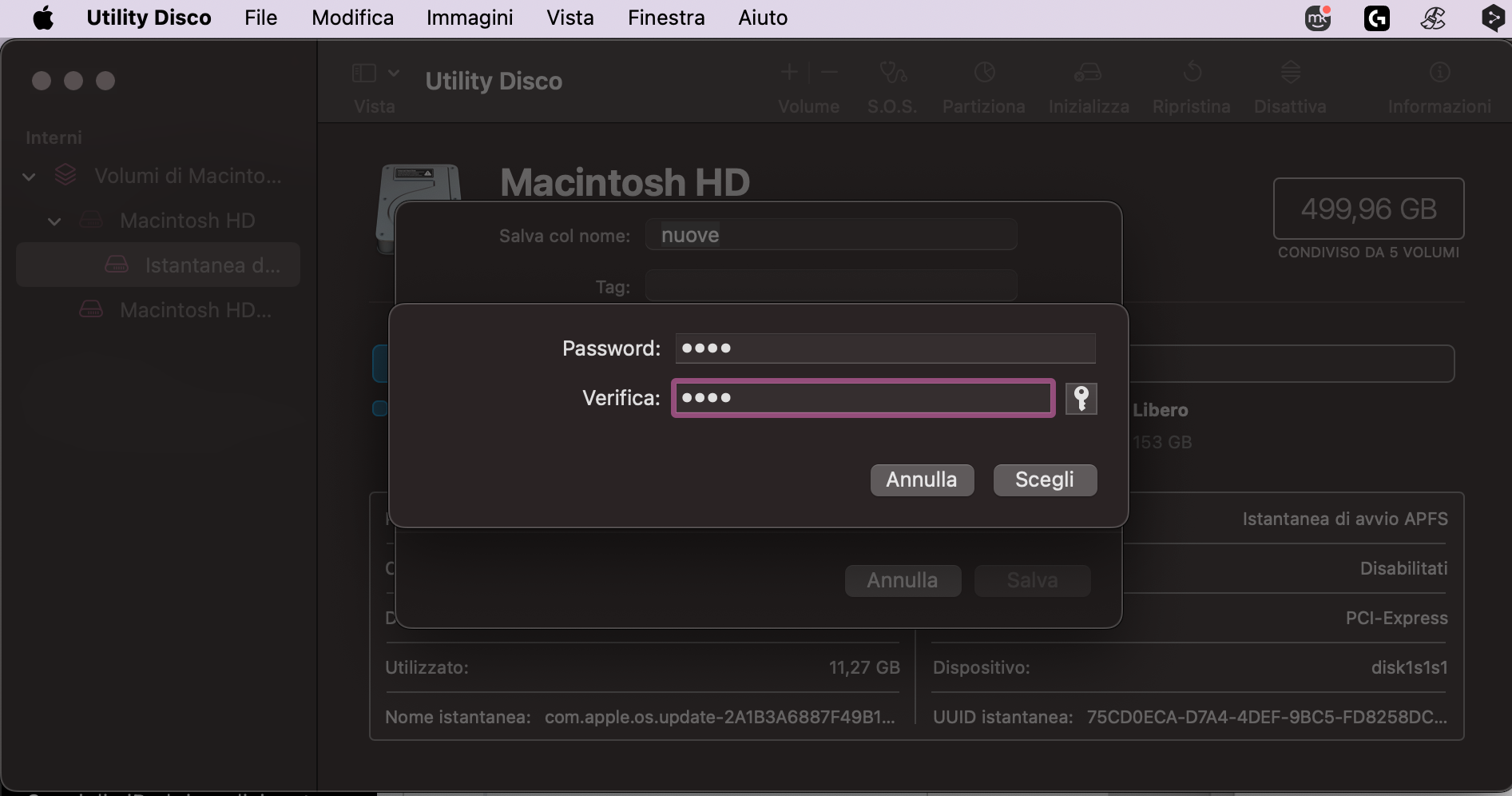This screenshot has height=796, width=1512.
Task: Open the Informazioni info icon
Action: tap(1439, 73)
